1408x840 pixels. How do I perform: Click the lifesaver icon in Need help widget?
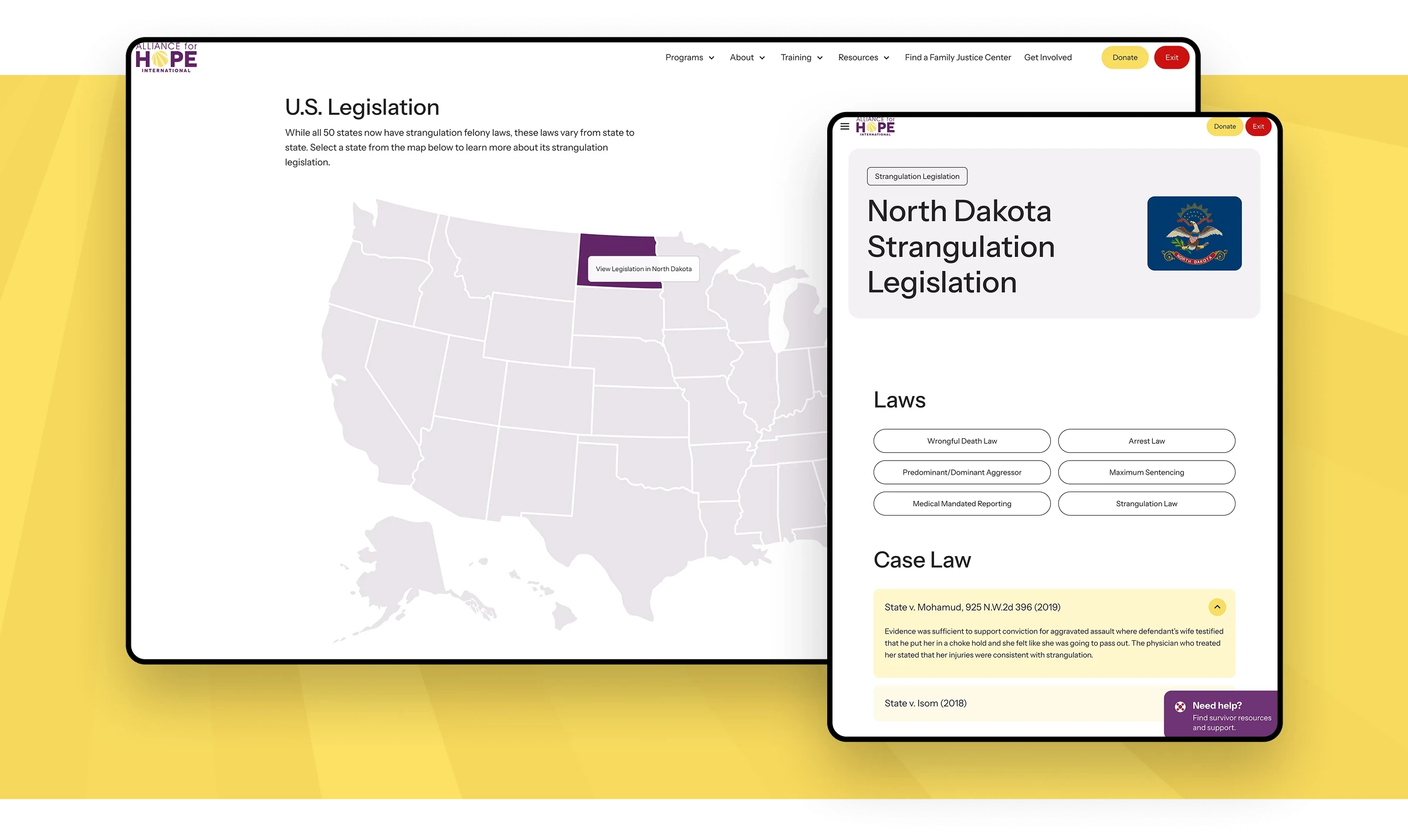coord(1180,707)
